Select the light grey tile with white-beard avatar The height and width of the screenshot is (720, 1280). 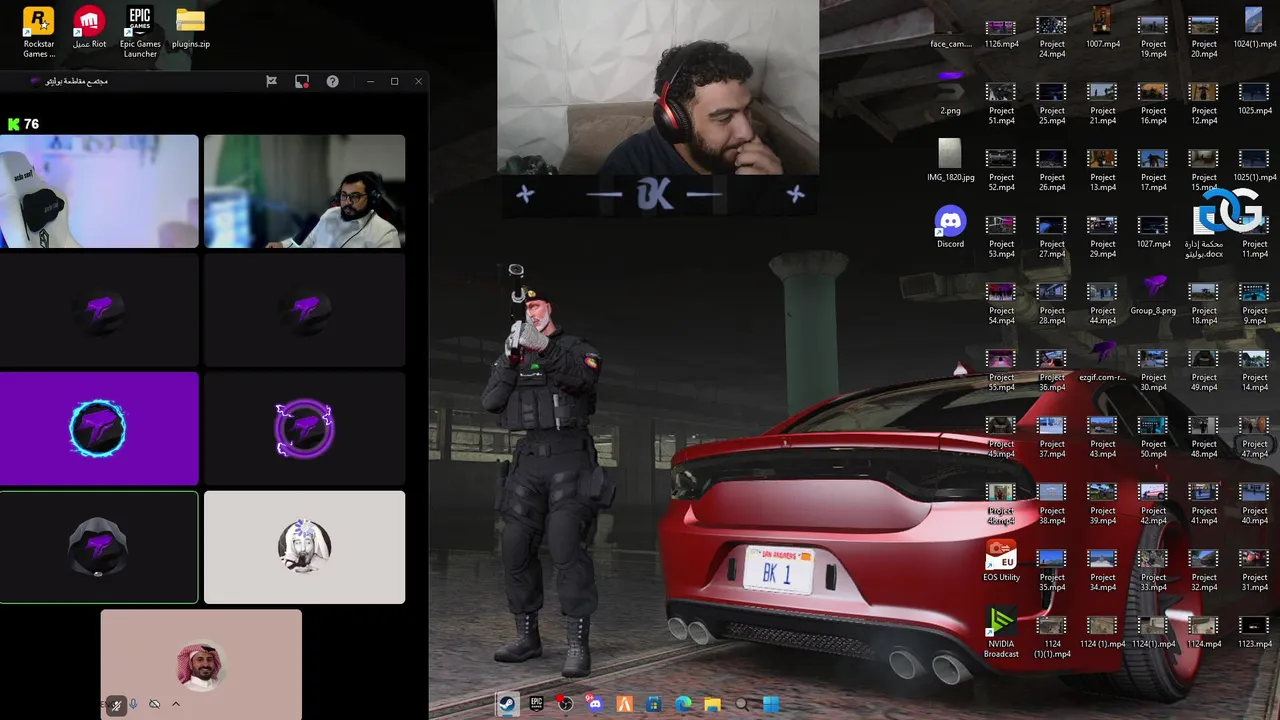tap(304, 547)
